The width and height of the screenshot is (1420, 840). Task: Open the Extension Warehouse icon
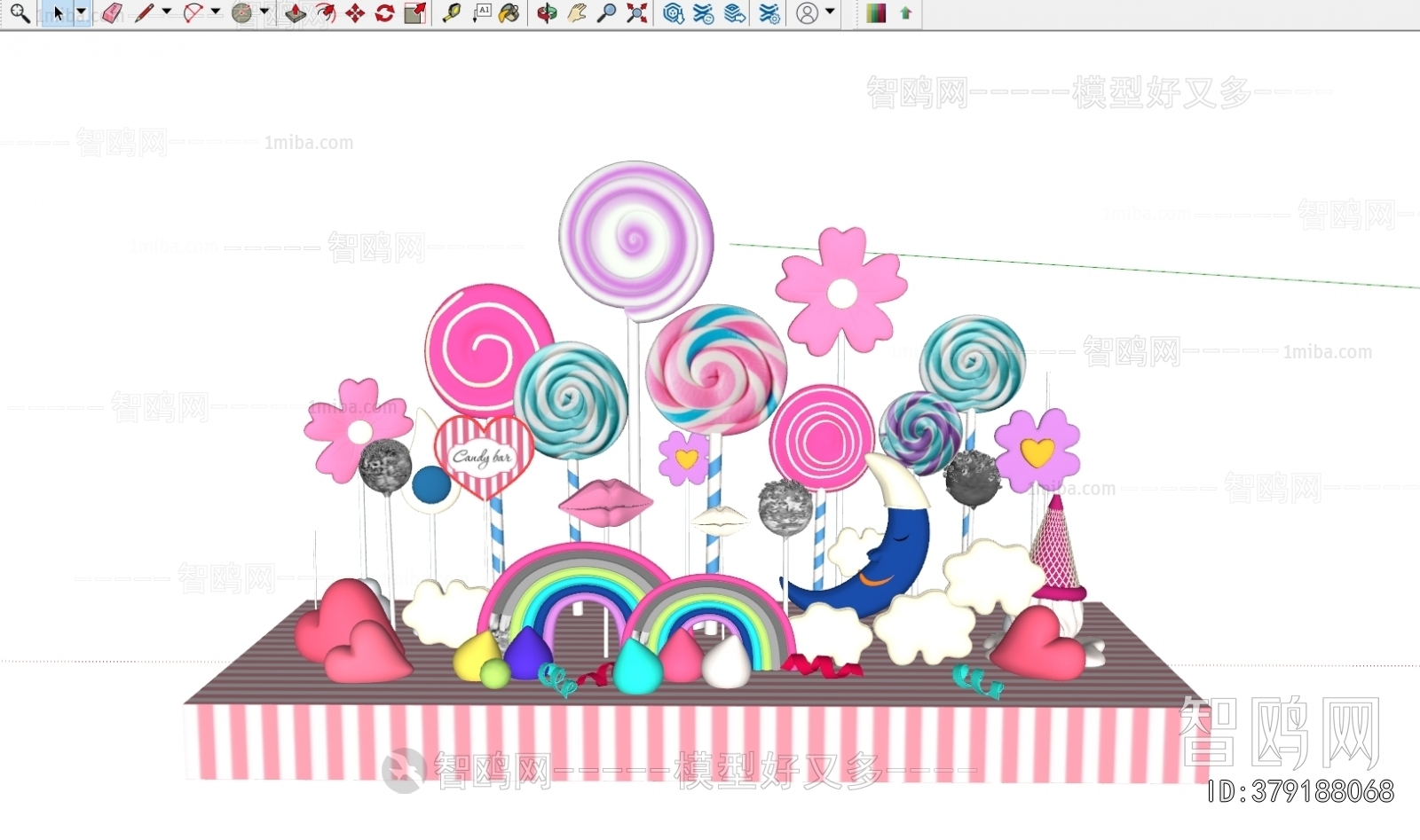tap(704, 13)
